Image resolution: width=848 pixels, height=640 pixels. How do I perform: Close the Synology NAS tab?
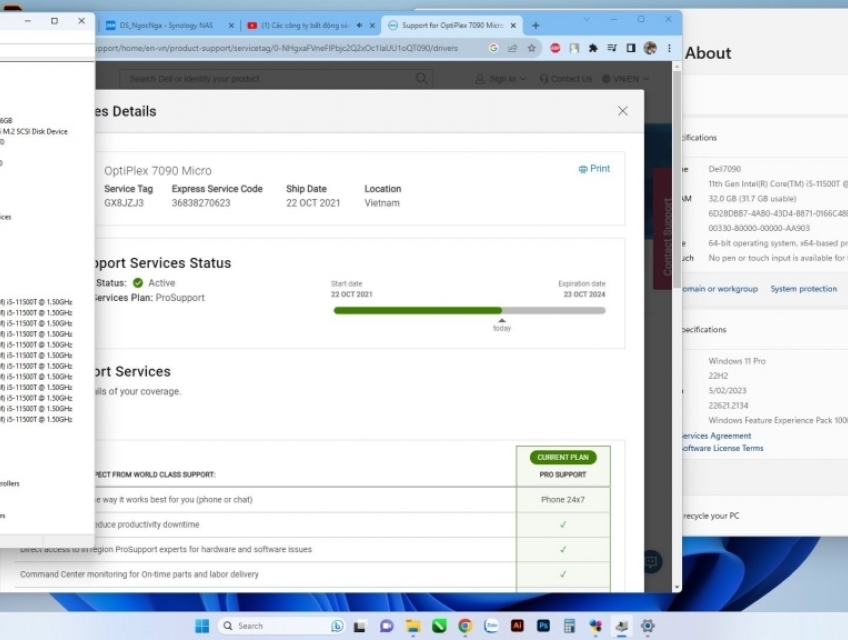pos(231,25)
